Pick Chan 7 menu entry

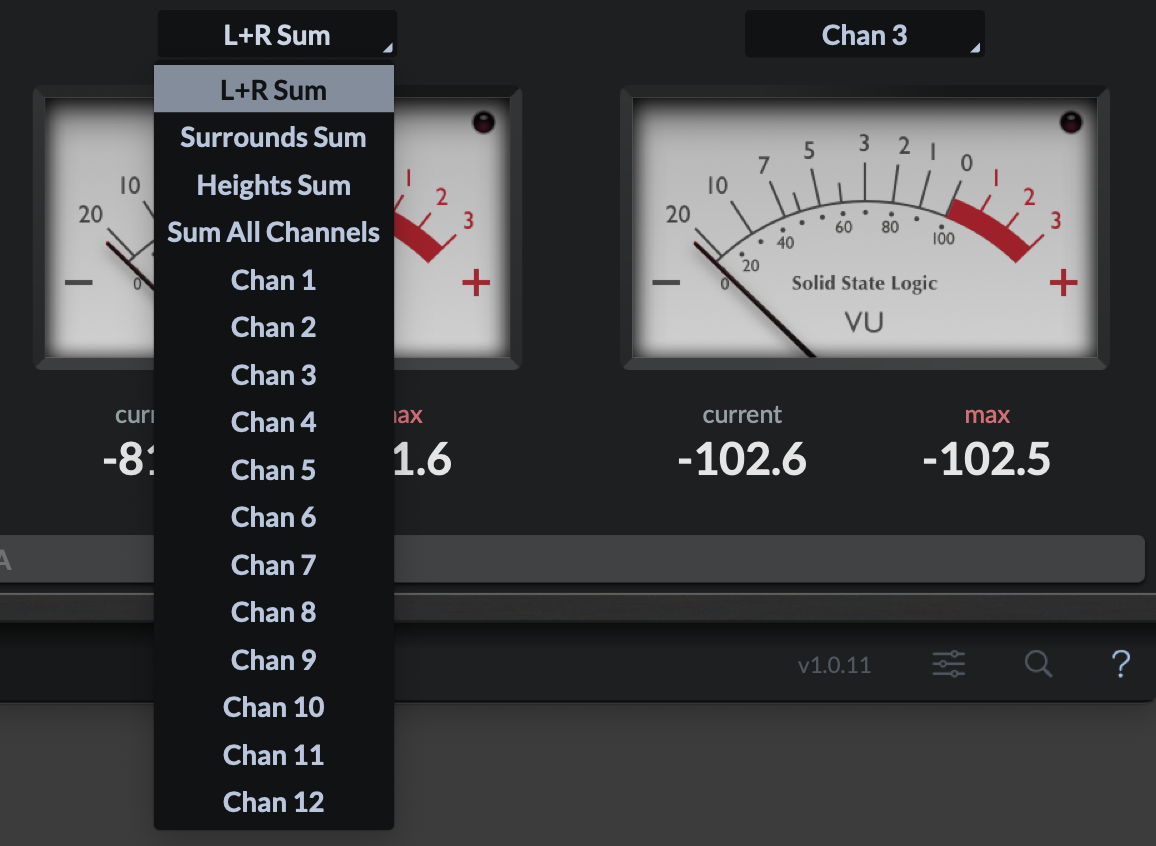(x=273, y=565)
